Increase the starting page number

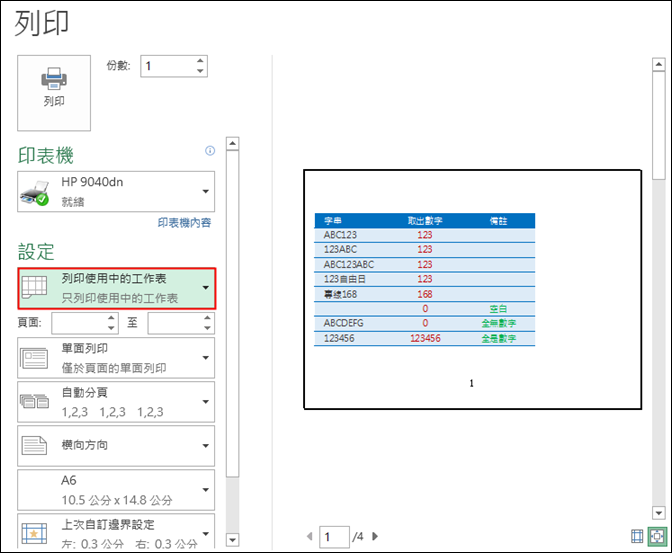point(111,318)
